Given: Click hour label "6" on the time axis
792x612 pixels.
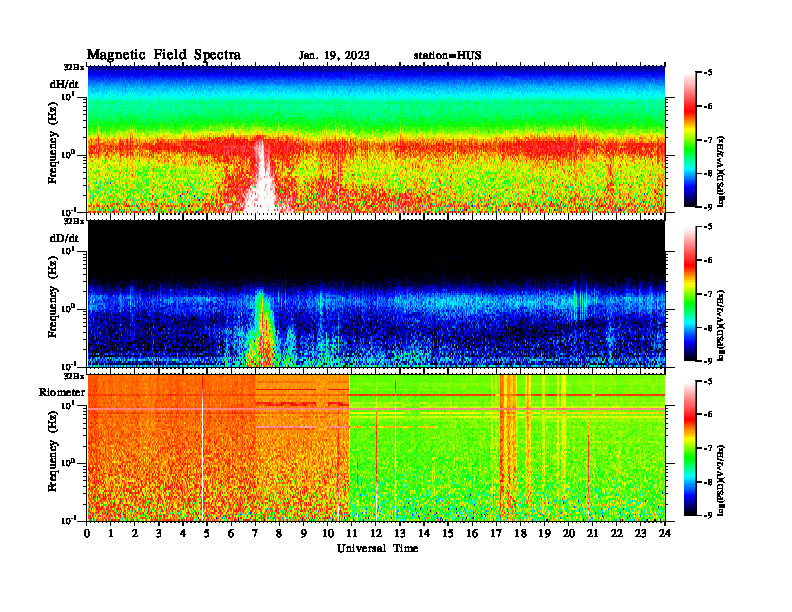Looking at the screenshot, I should tap(231, 533).
